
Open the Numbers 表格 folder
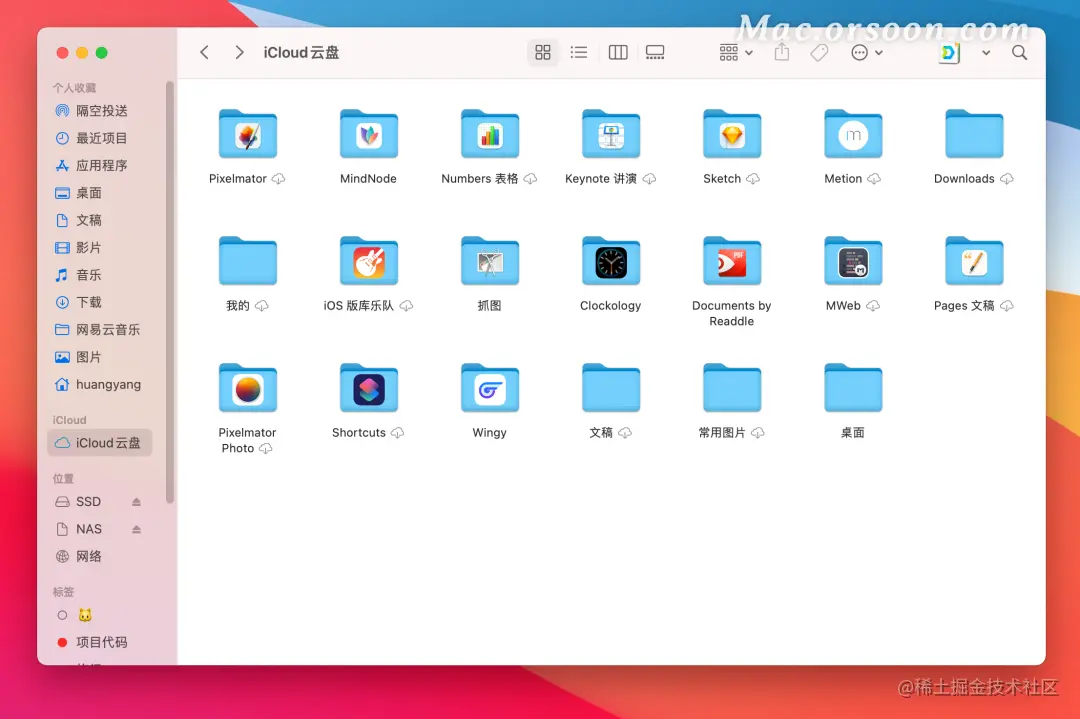click(x=490, y=134)
